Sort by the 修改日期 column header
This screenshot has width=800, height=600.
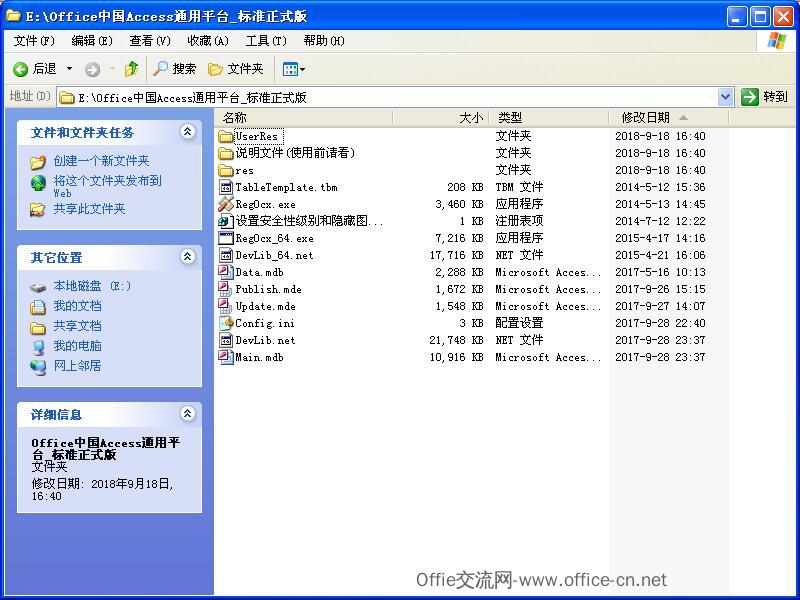[669, 118]
